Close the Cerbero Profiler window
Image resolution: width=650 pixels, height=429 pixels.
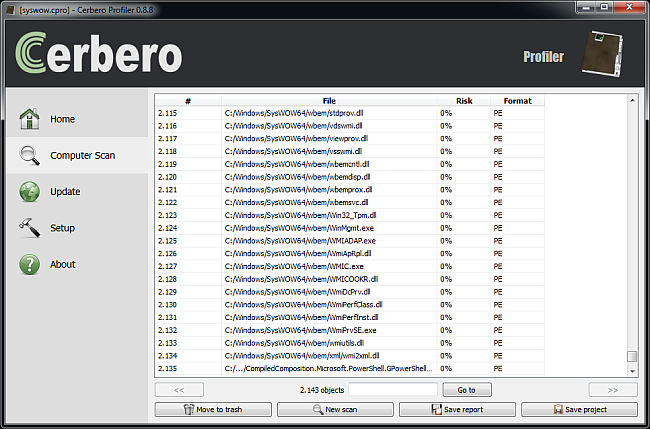[630, 7]
